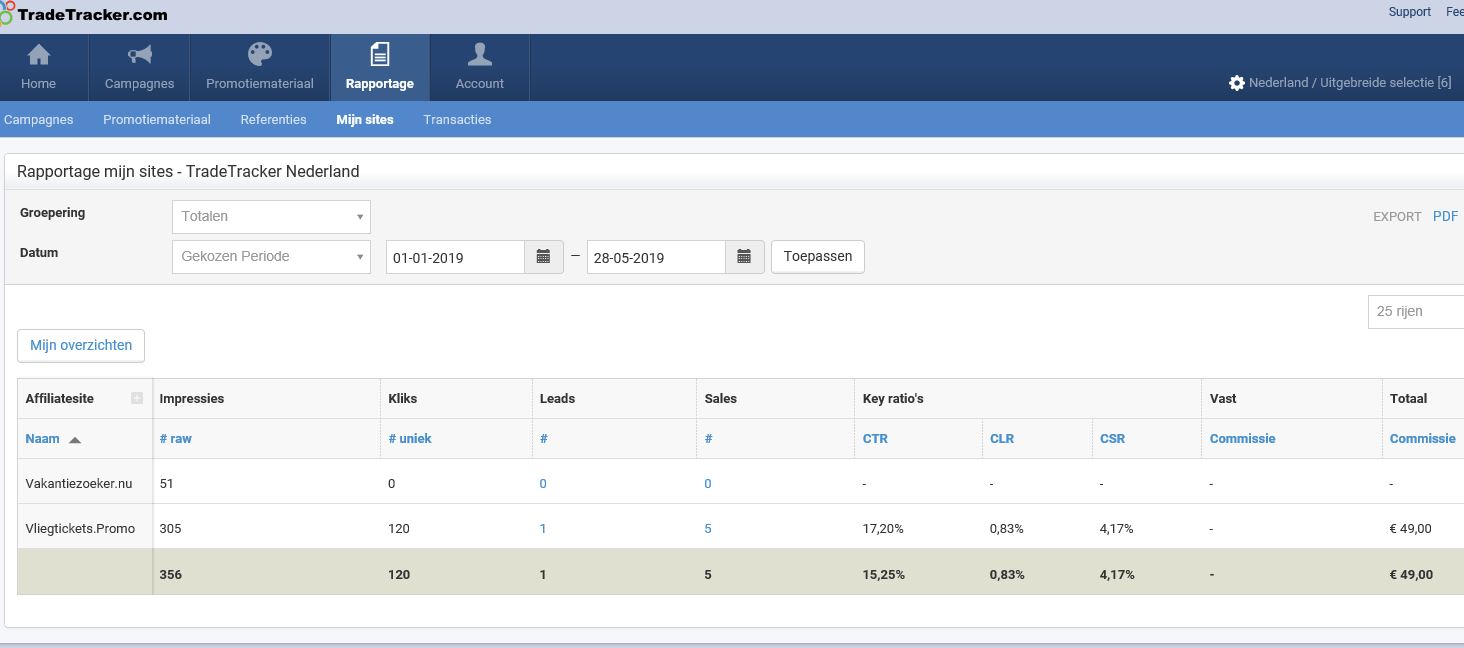Open the 25 rijen dropdown
This screenshot has width=1464, height=648.
click(x=1416, y=311)
